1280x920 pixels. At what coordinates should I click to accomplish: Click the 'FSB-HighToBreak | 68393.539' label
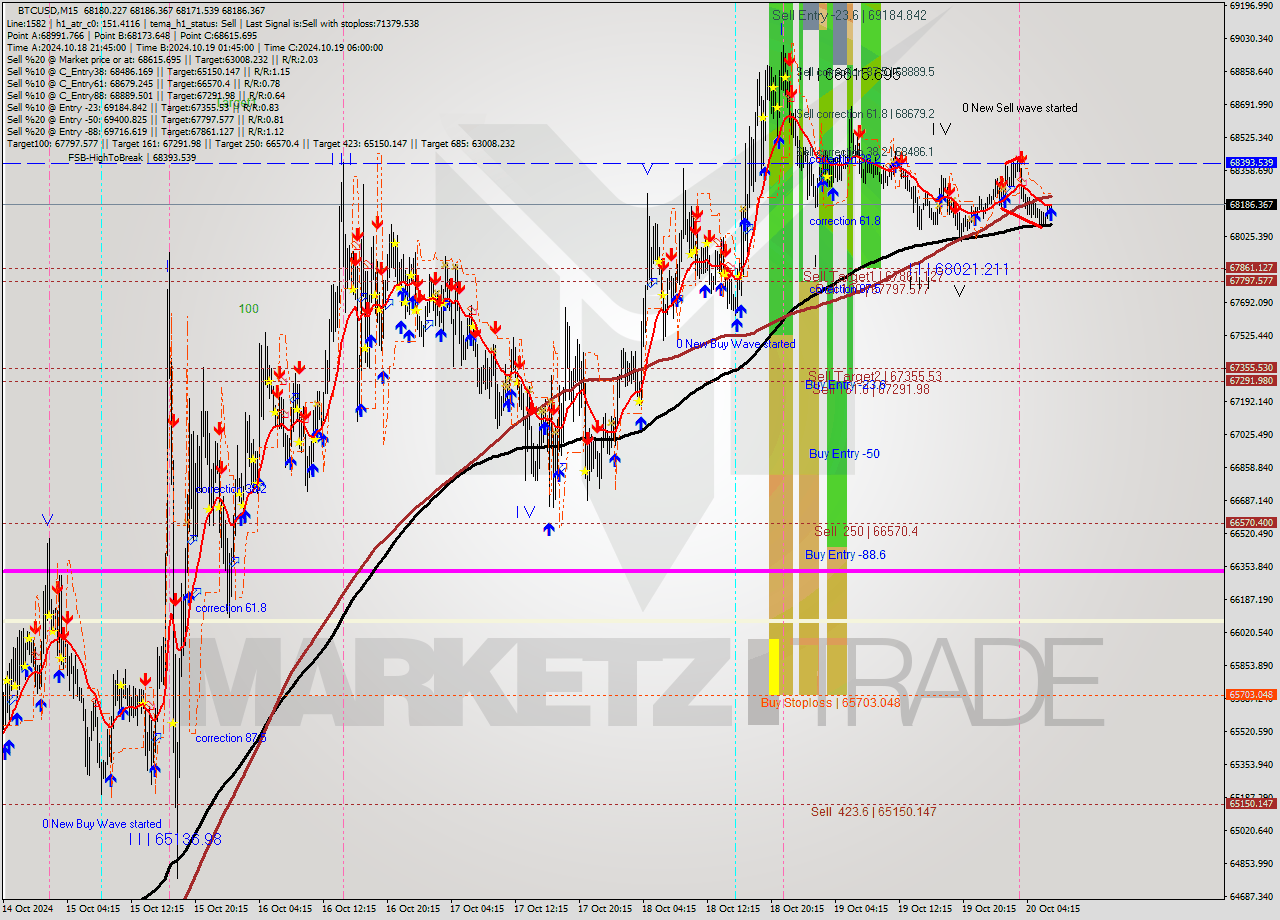(132, 157)
